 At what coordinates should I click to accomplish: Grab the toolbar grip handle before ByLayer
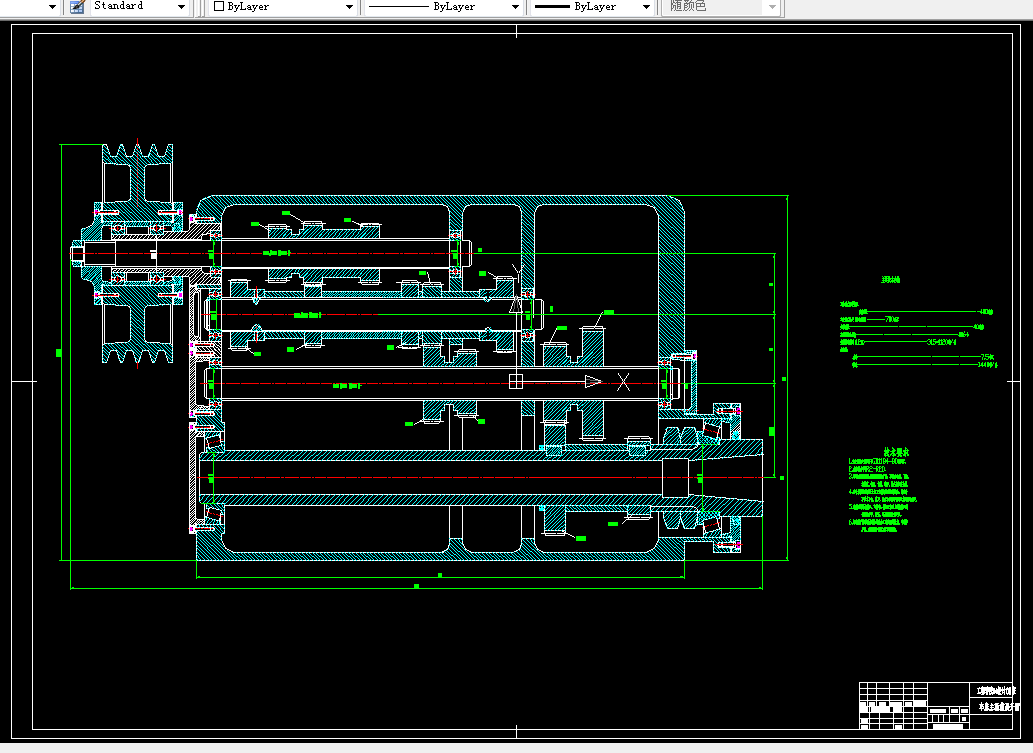(x=200, y=7)
